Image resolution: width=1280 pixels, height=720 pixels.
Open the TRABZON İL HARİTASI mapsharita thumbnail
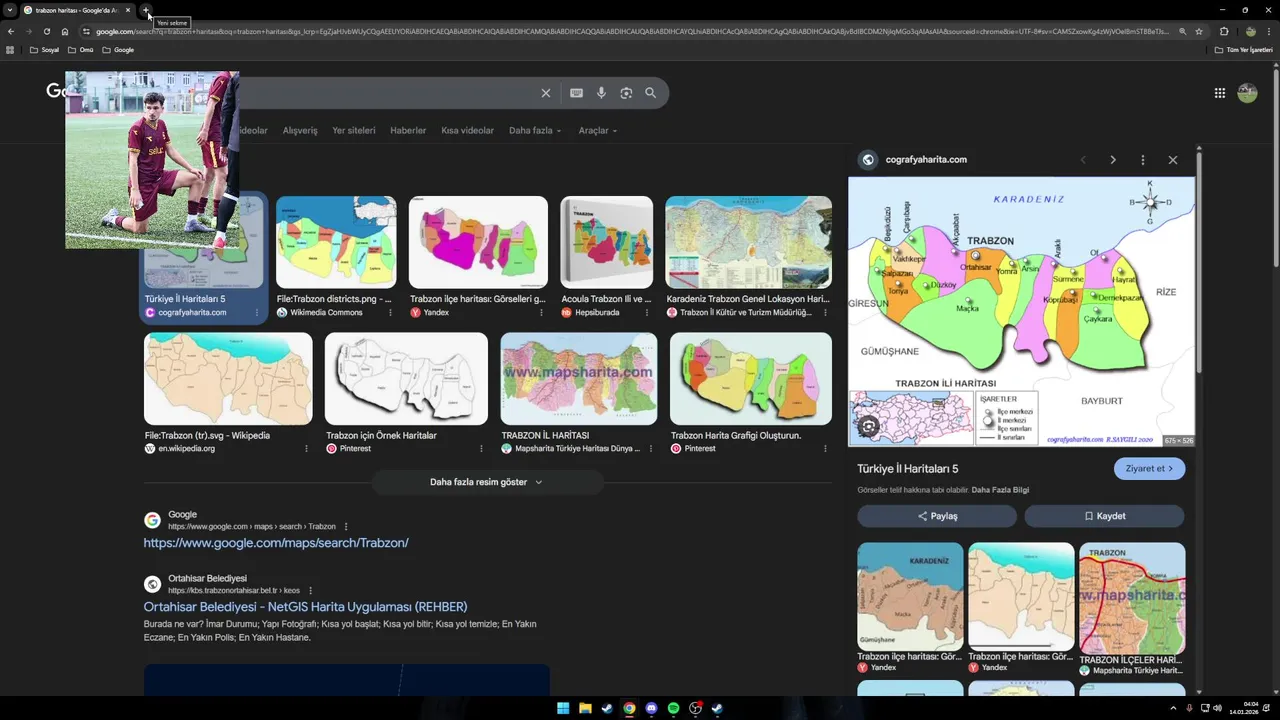coord(579,379)
